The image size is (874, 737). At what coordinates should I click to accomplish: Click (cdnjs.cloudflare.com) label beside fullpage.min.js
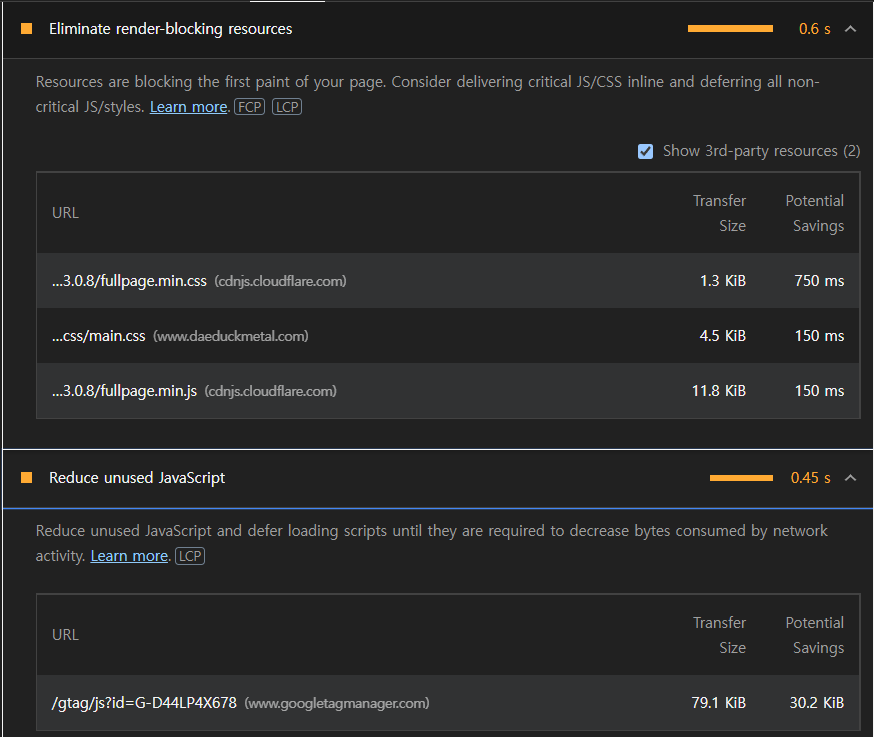coord(270,391)
